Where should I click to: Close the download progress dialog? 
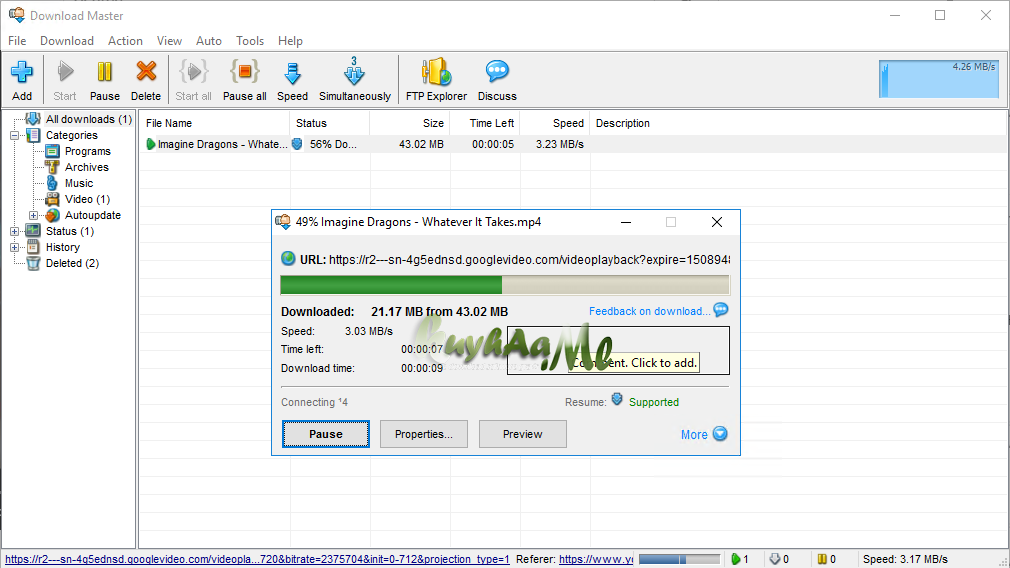click(x=717, y=222)
